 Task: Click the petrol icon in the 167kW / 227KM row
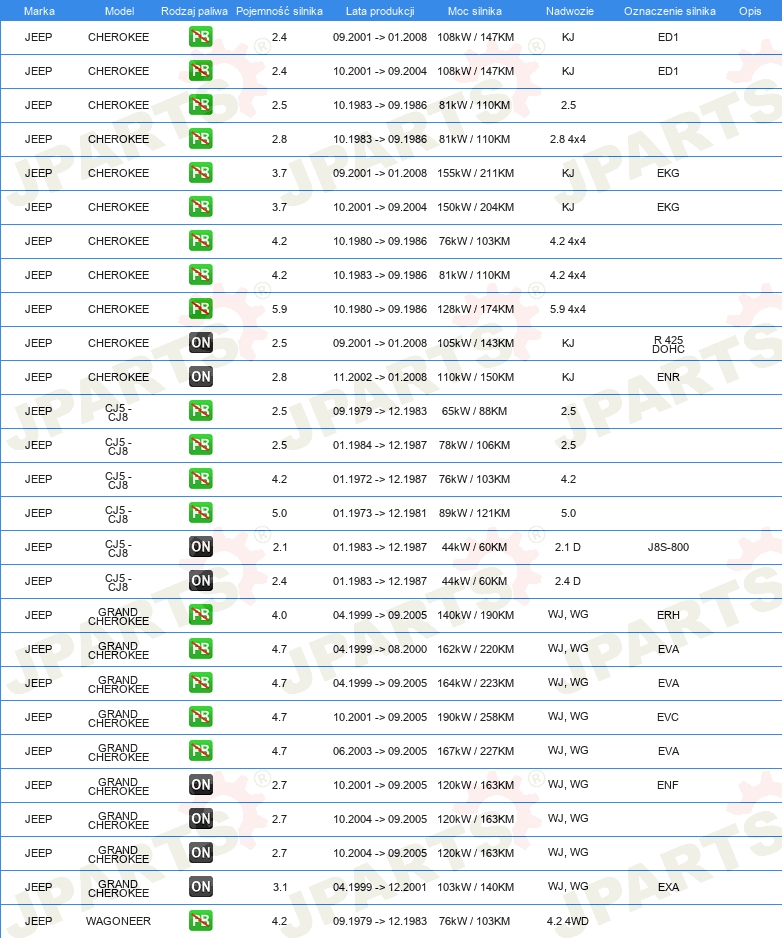click(200, 751)
